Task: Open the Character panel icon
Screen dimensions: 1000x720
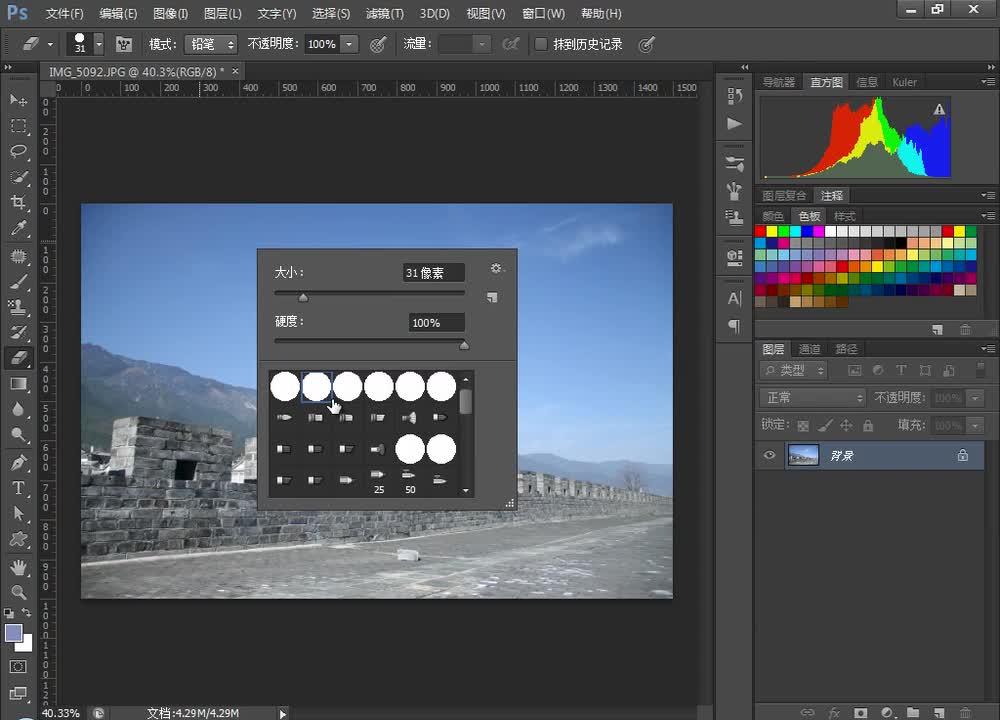Action: coord(735,298)
